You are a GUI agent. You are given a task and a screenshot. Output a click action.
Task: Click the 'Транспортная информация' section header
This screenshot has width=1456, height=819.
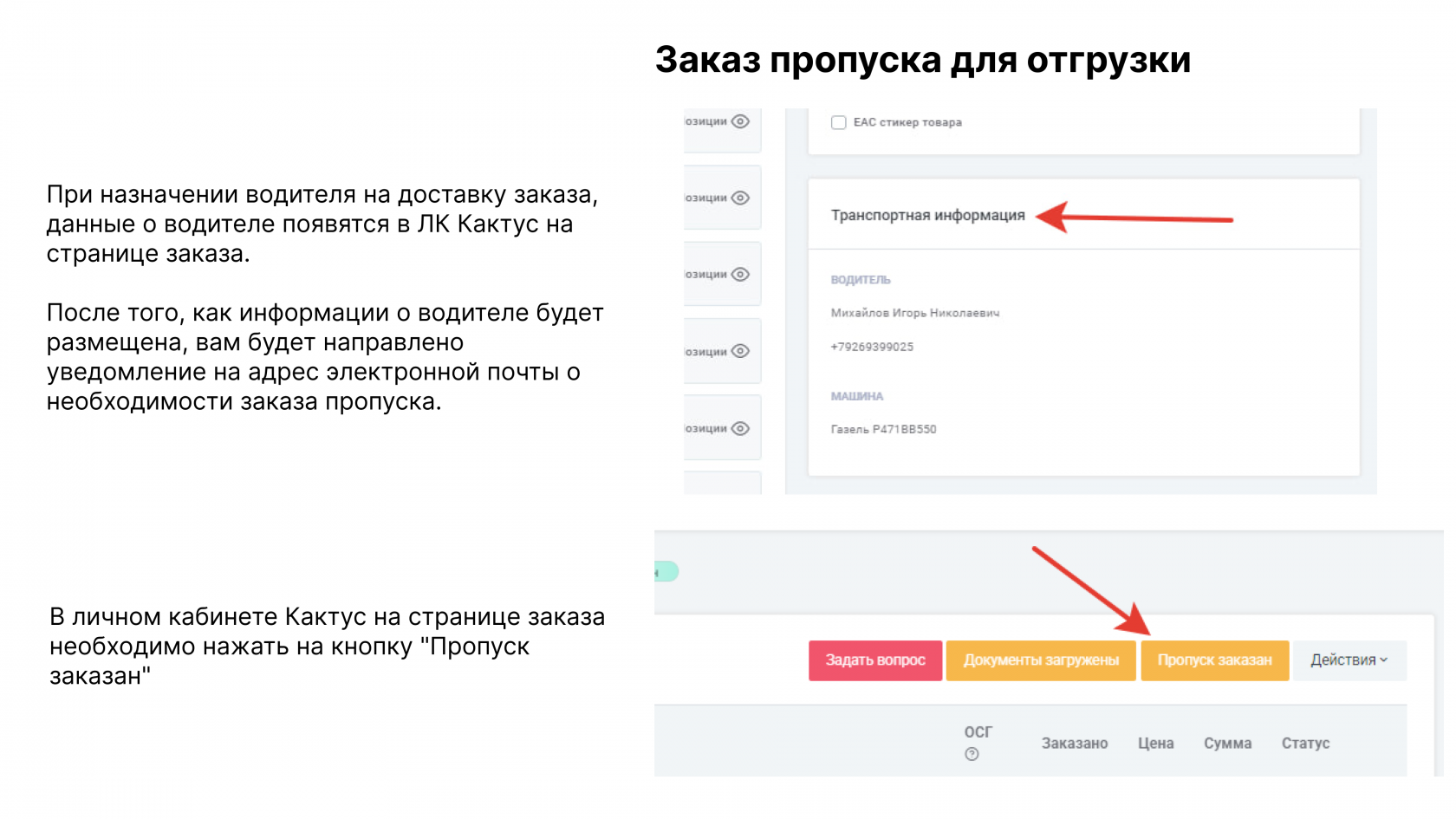(927, 215)
